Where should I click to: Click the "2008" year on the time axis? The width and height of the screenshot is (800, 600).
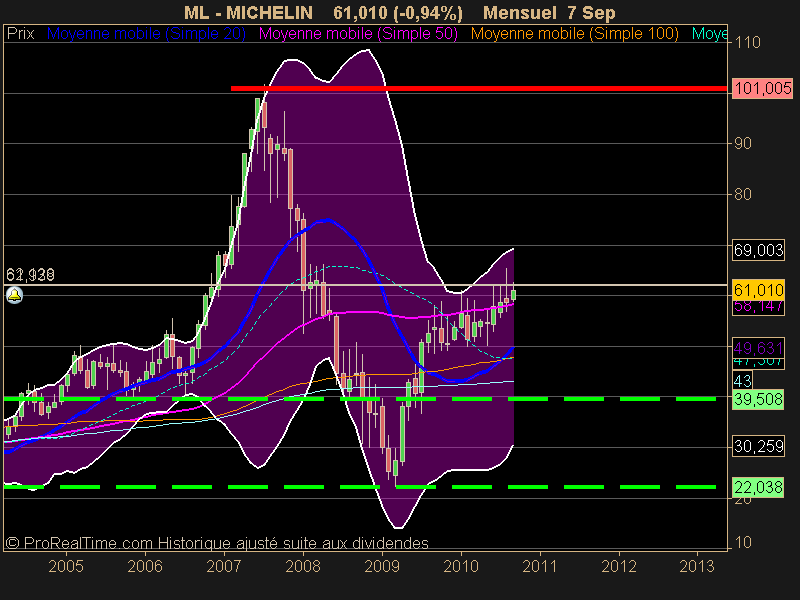click(x=303, y=566)
